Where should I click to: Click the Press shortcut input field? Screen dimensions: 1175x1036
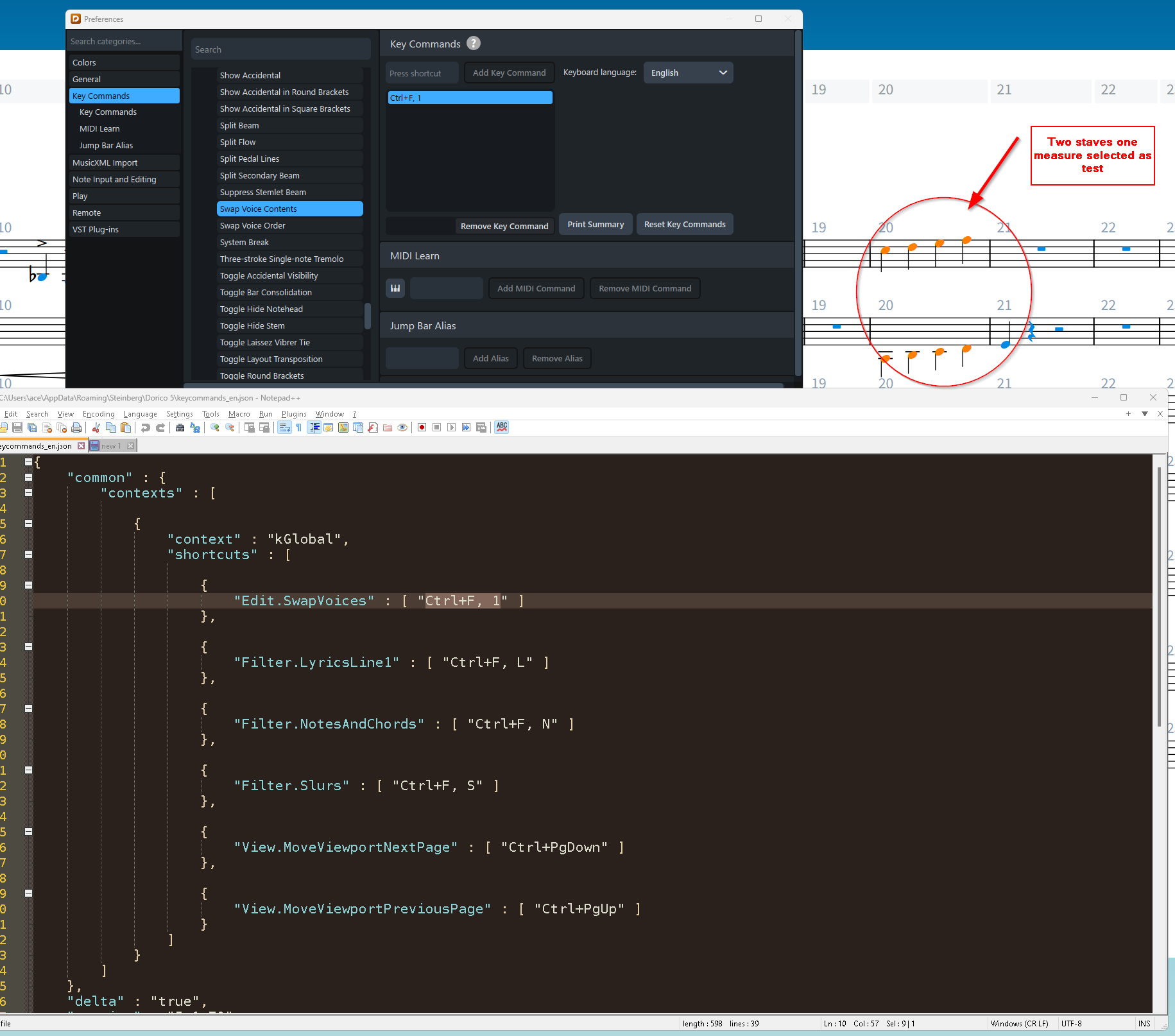click(422, 73)
